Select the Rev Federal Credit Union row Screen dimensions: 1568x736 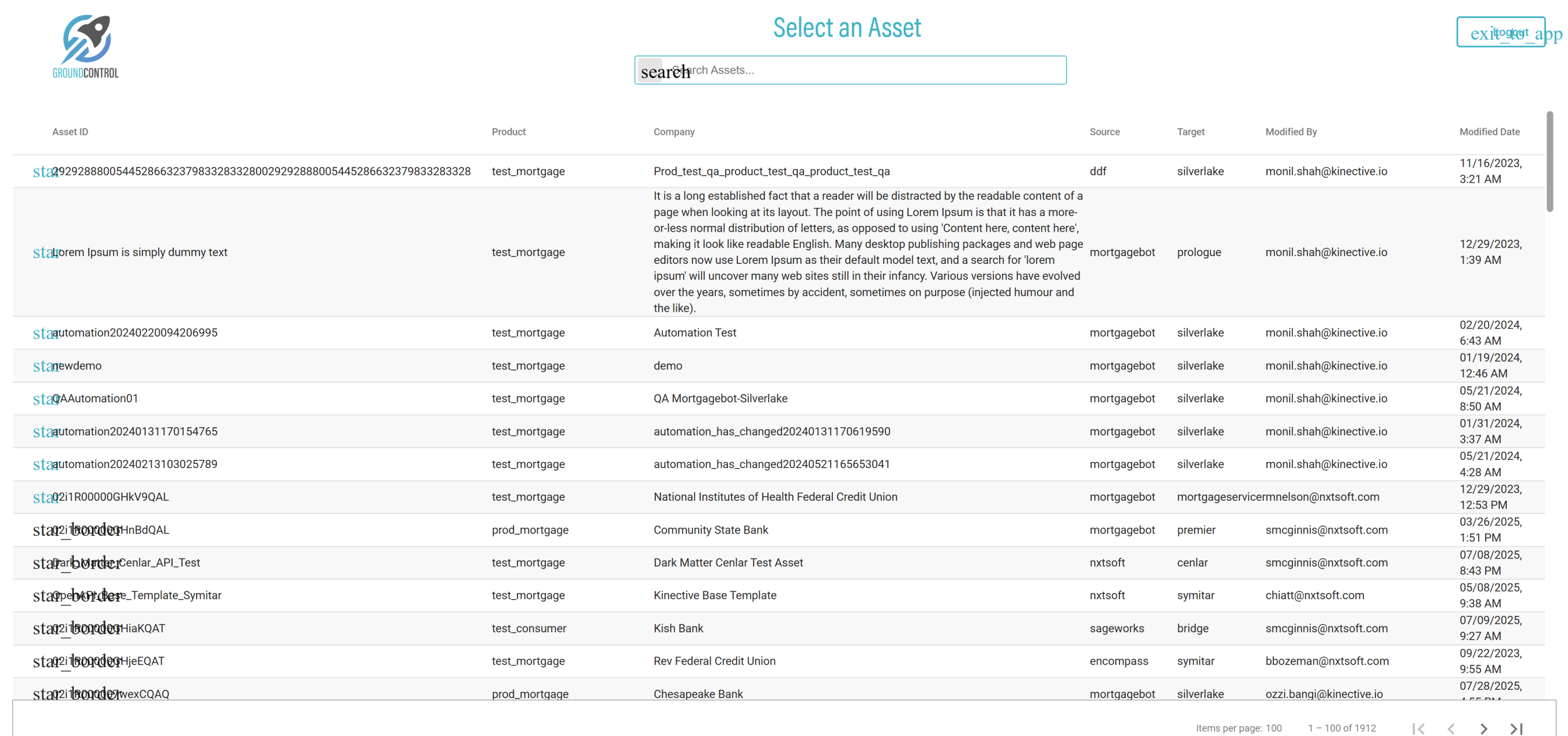[x=714, y=661]
